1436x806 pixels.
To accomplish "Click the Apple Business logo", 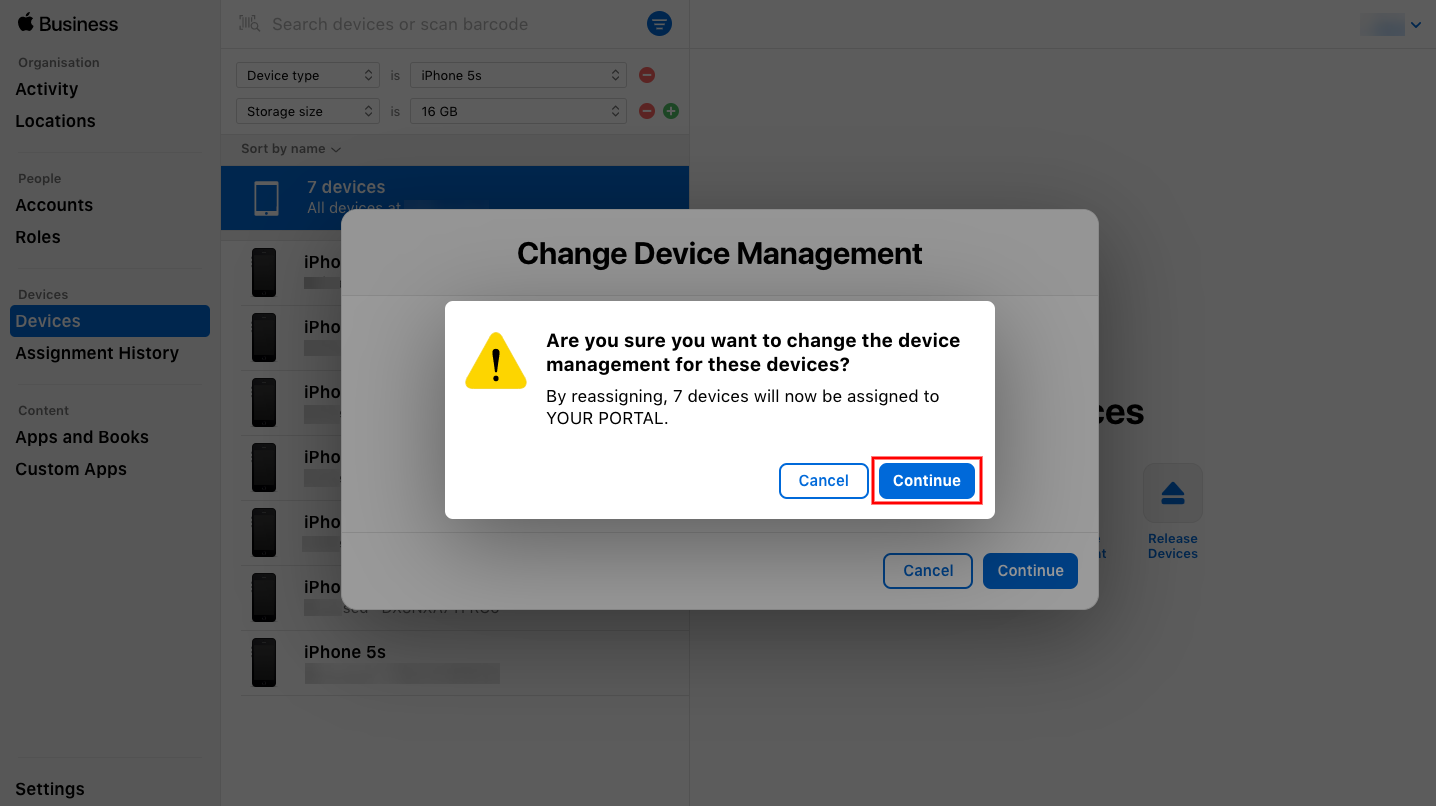I will coord(67,24).
